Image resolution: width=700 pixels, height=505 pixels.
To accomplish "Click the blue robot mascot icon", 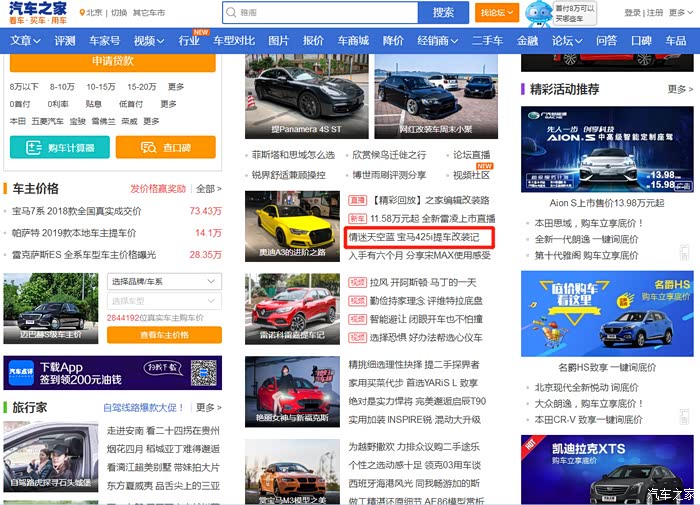I will (539, 13).
